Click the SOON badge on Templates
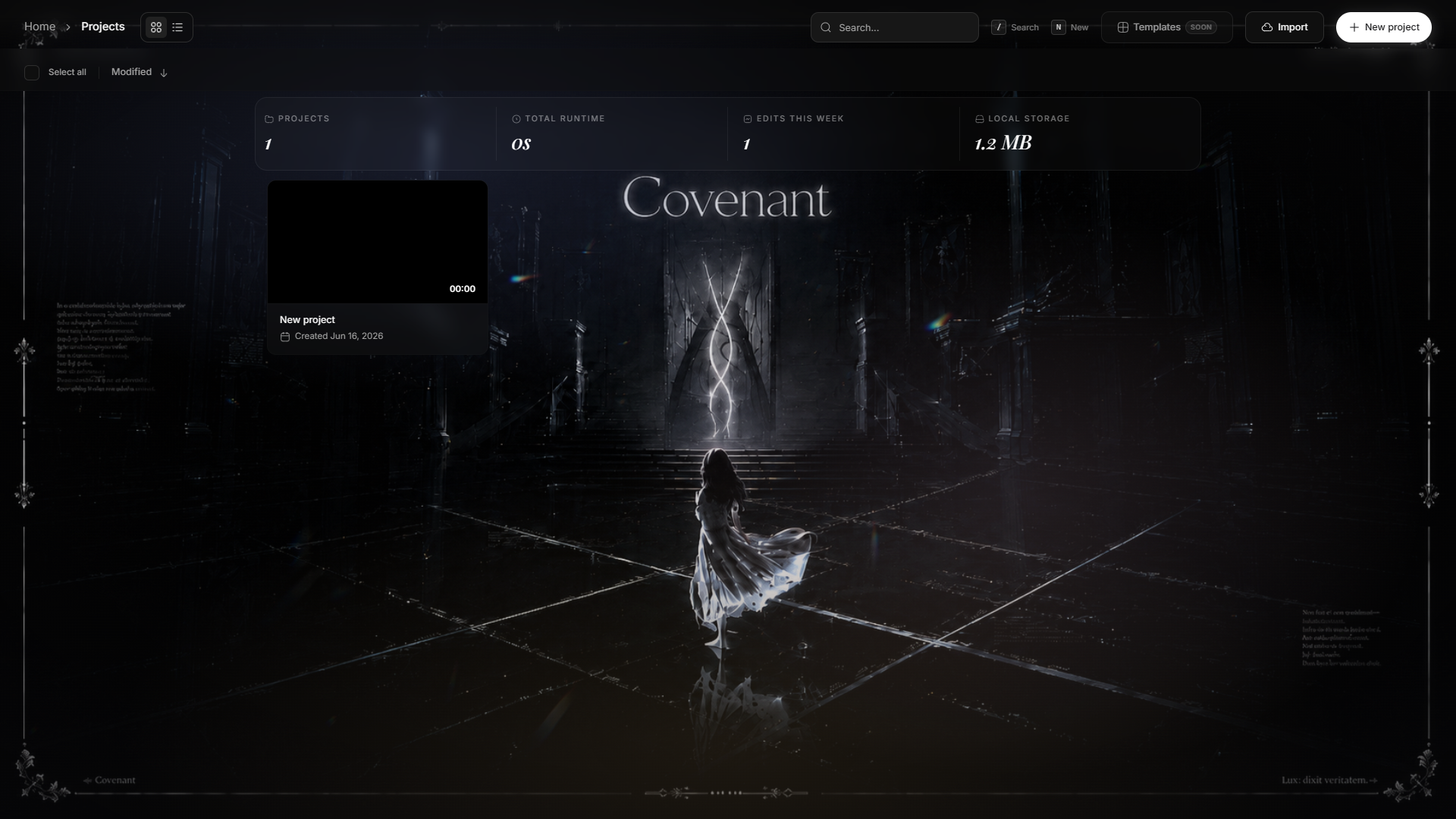This screenshot has width=1456, height=819. [1201, 27]
